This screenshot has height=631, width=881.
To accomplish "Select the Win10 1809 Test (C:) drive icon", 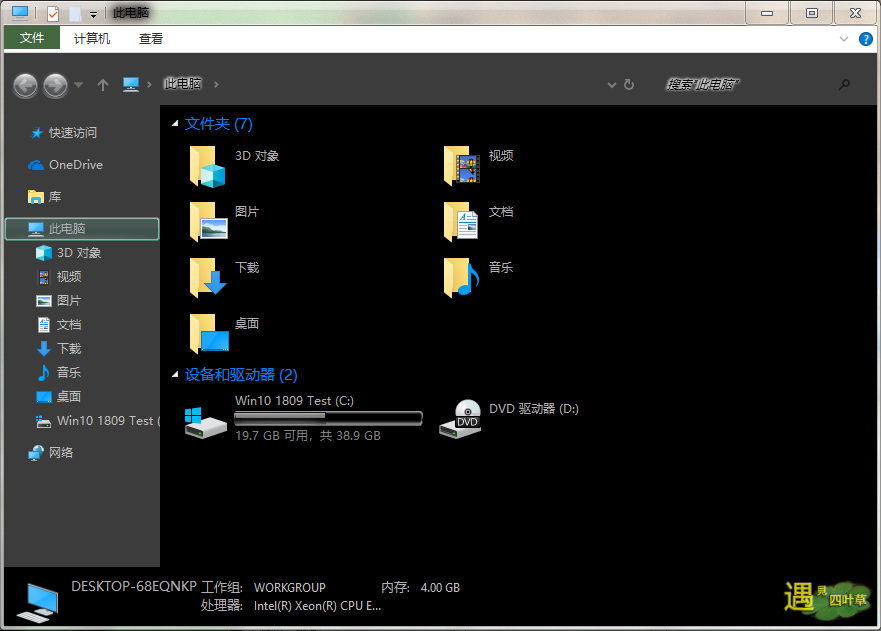I will click(x=205, y=423).
